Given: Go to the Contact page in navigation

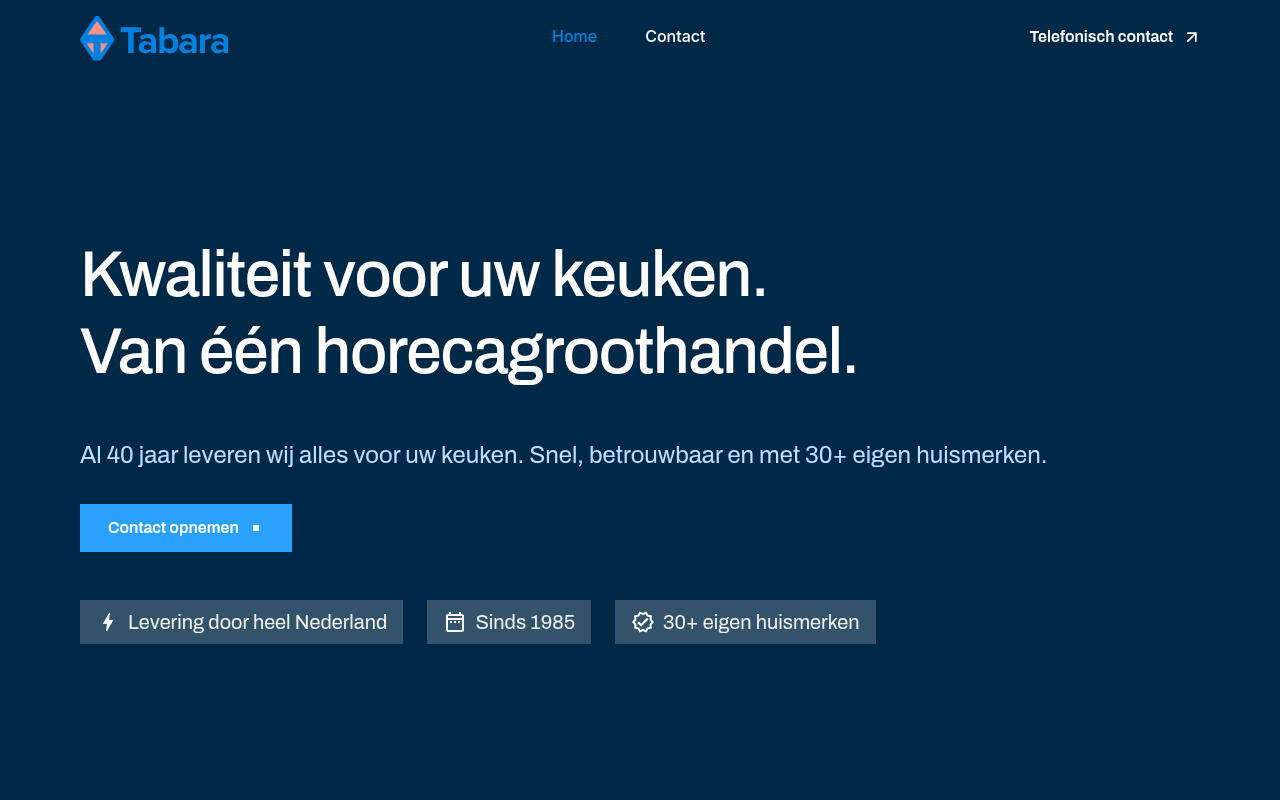Looking at the screenshot, I should (x=675, y=37).
